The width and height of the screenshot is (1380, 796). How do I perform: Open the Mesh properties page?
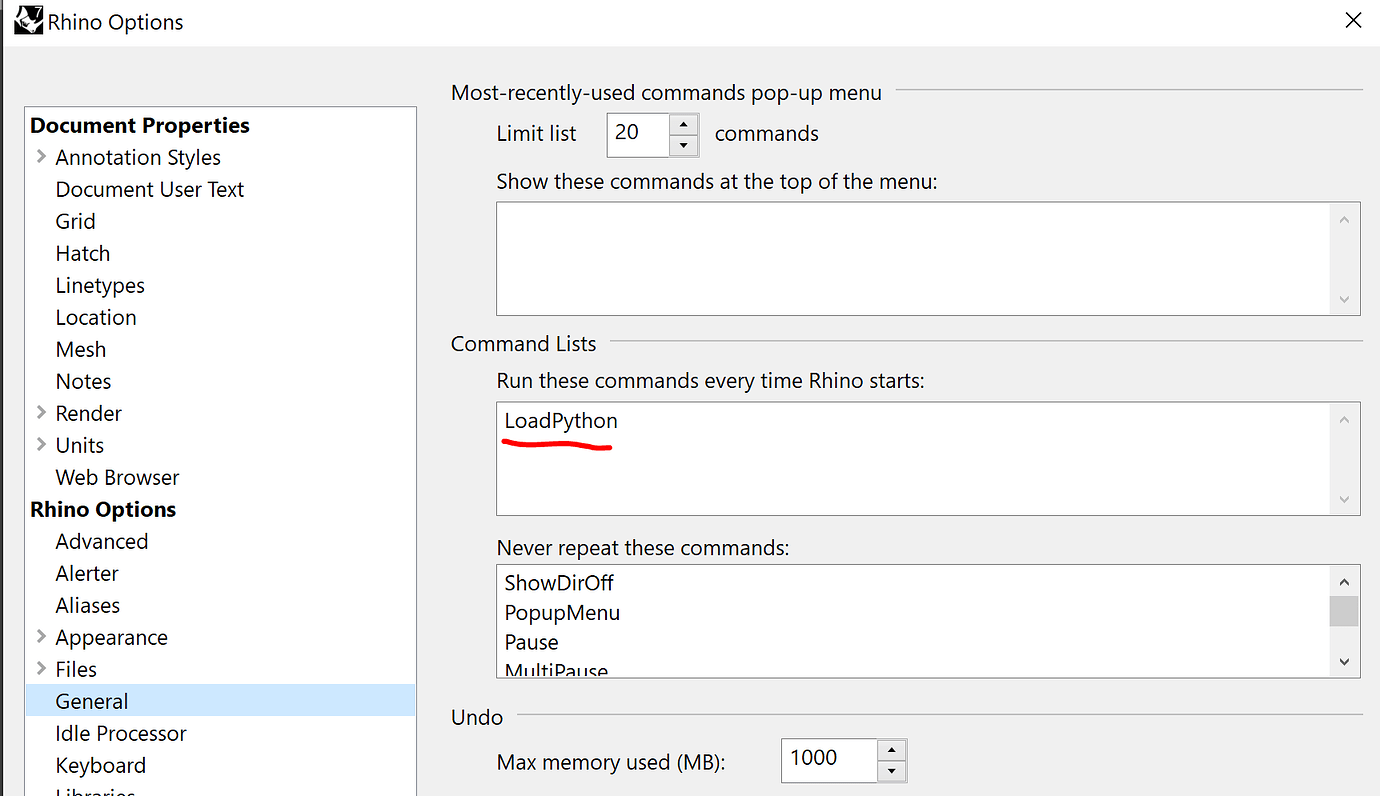pos(80,349)
